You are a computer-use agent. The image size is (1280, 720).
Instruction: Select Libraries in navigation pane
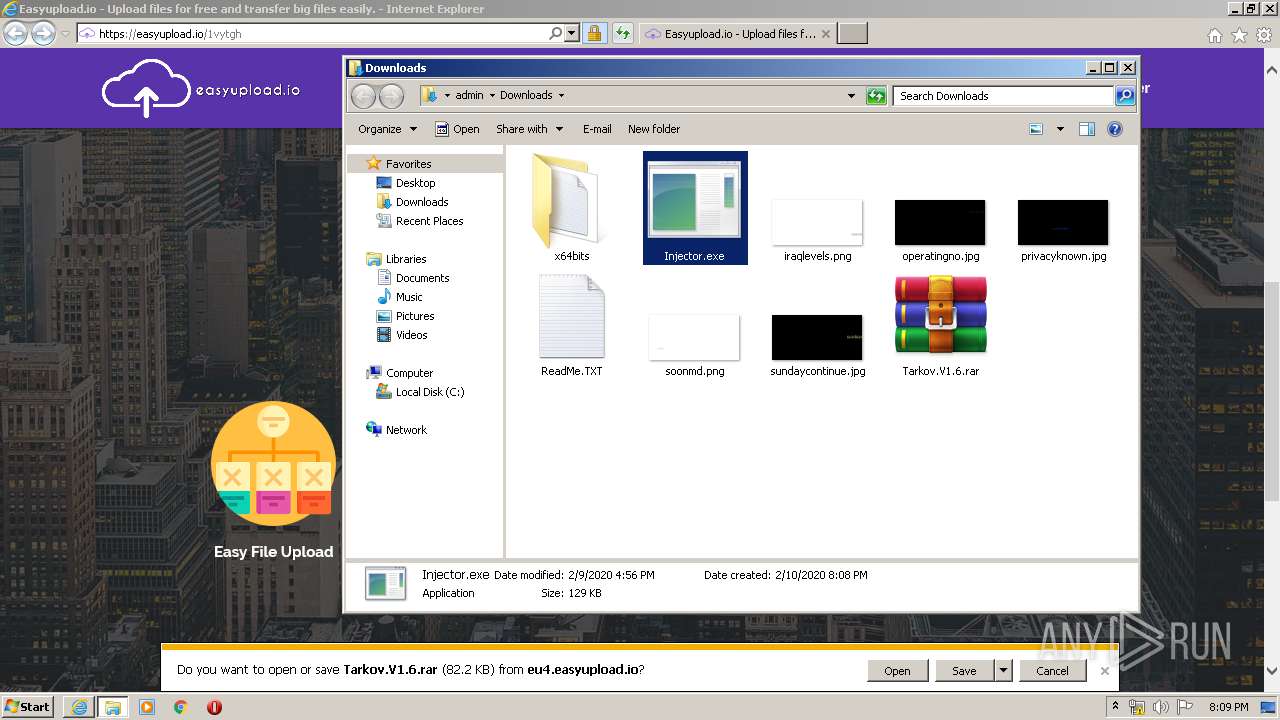[x=406, y=259]
